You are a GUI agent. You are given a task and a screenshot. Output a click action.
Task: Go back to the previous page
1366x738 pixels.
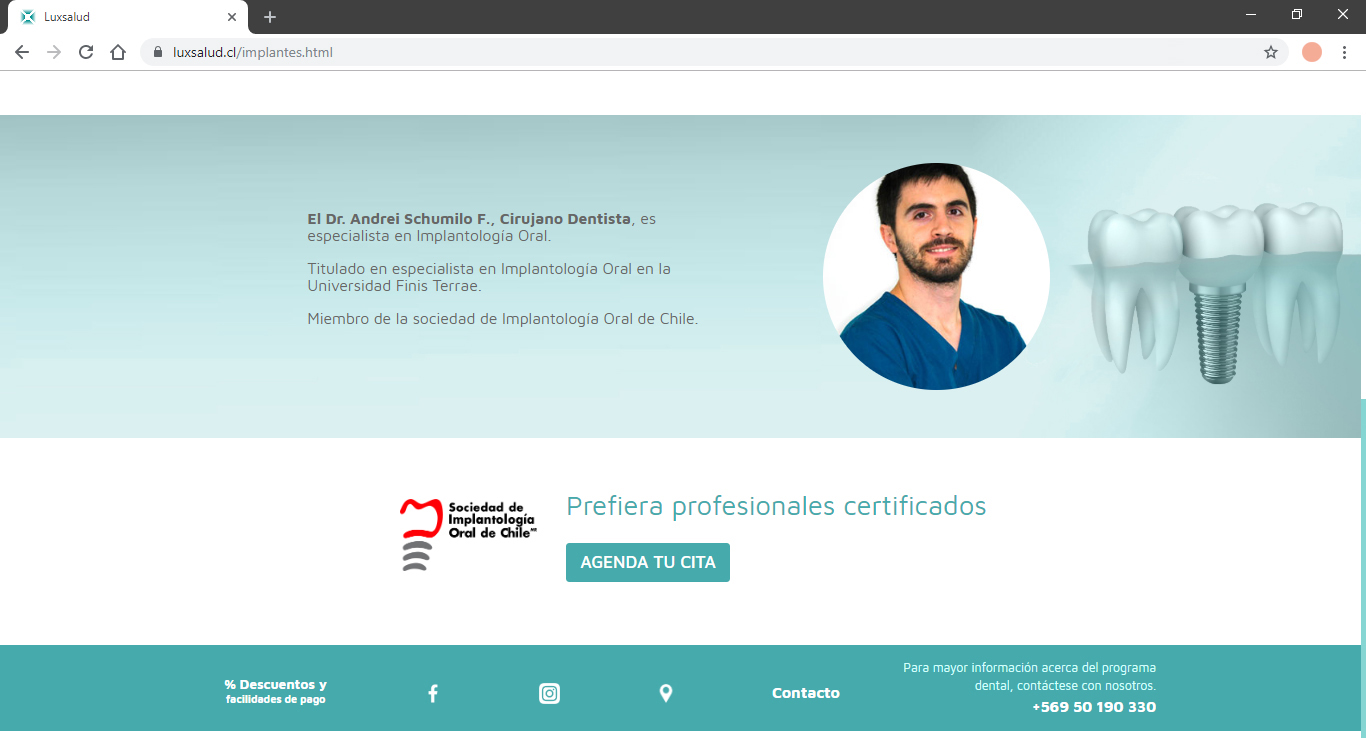(x=22, y=52)
